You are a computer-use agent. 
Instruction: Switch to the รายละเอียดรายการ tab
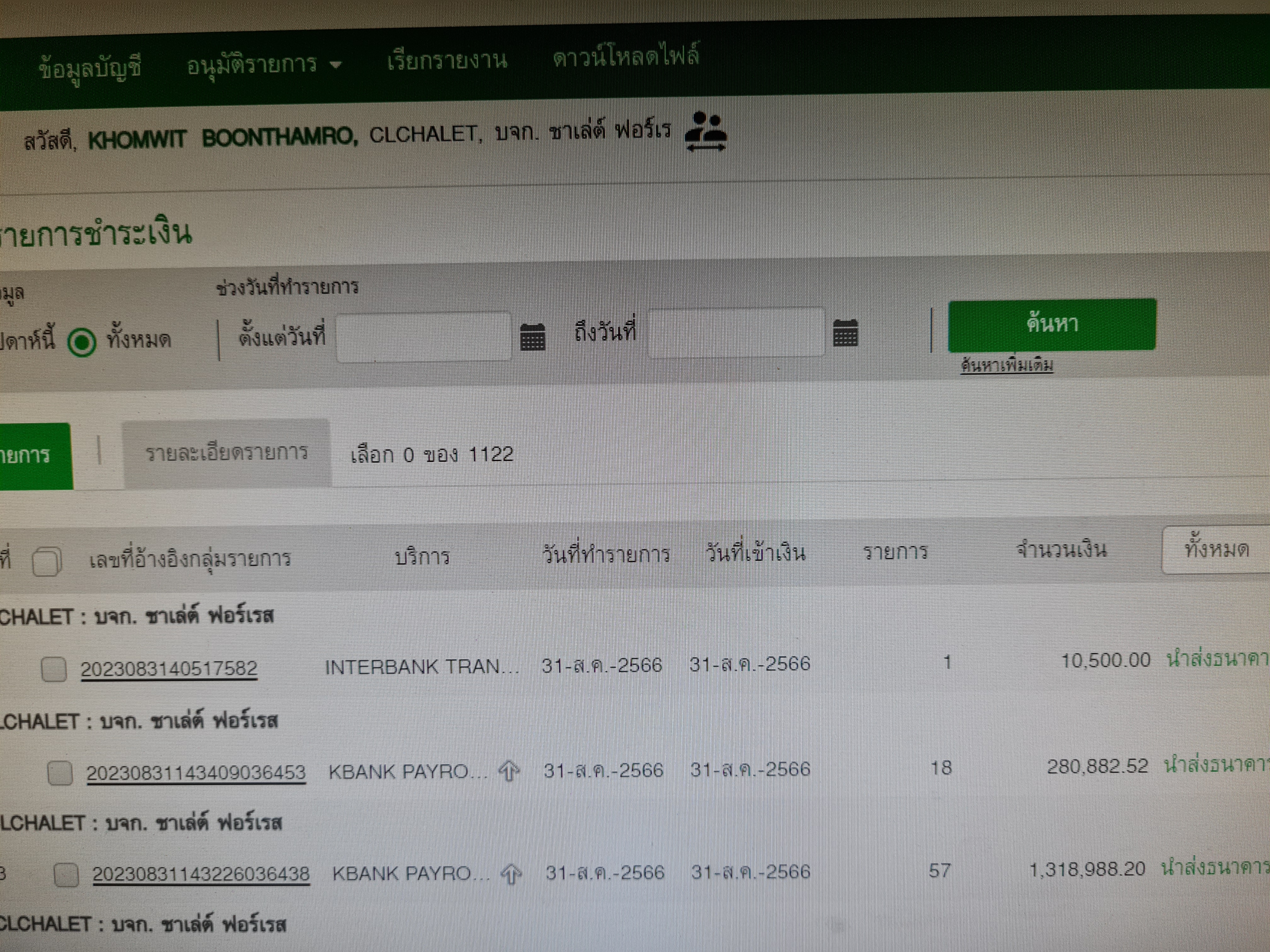tap(227, 453)
